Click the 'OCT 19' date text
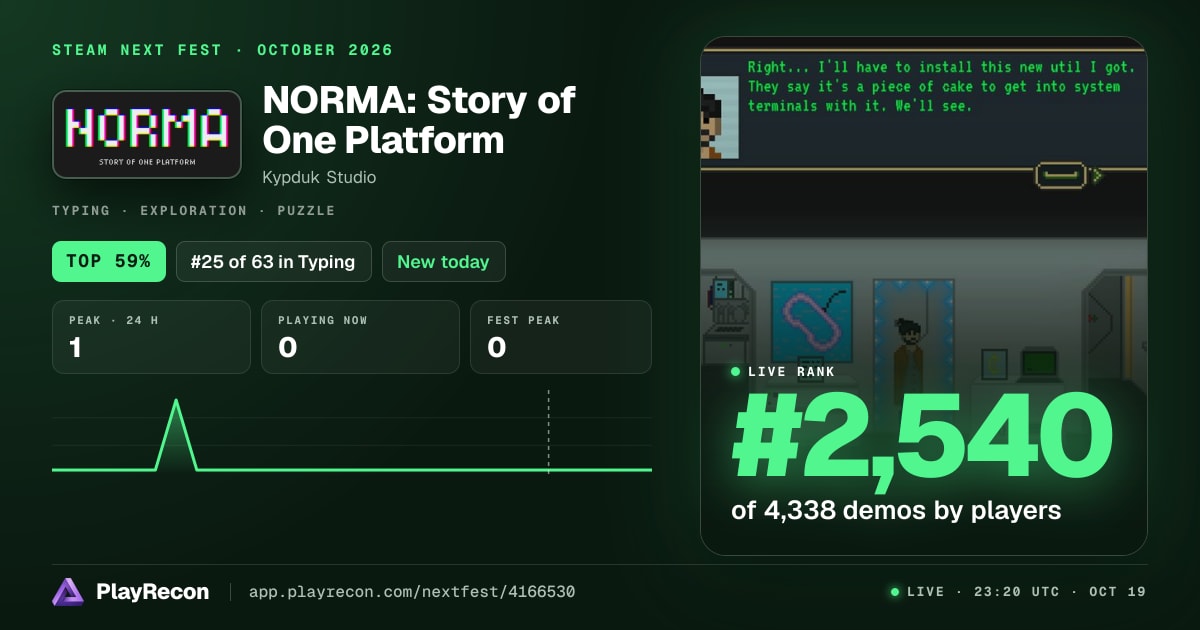 [x=1117, y=592]
